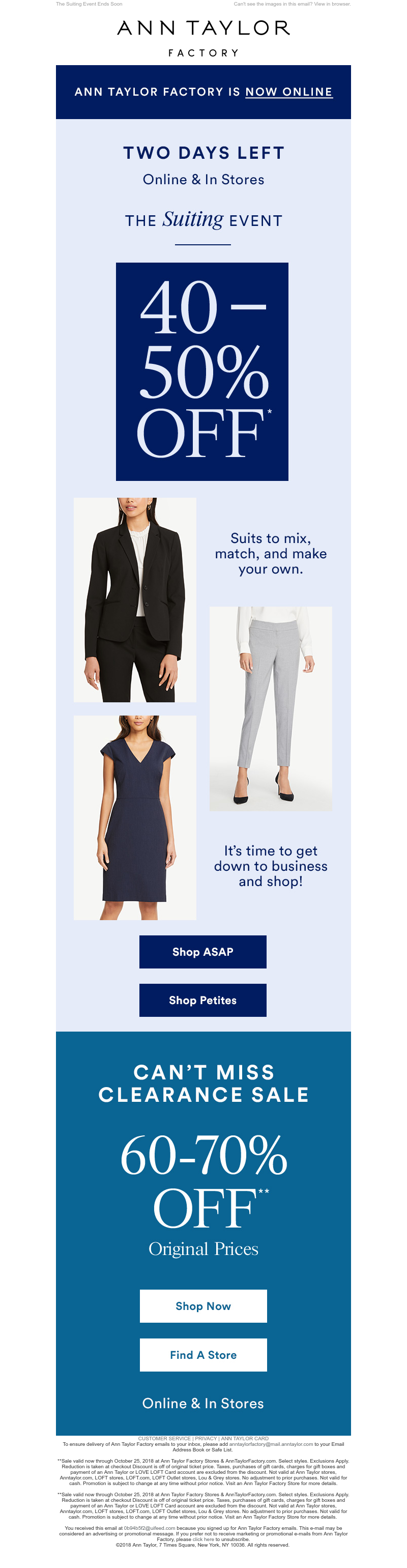Open the Find A Store button

tap(203, 1354)
